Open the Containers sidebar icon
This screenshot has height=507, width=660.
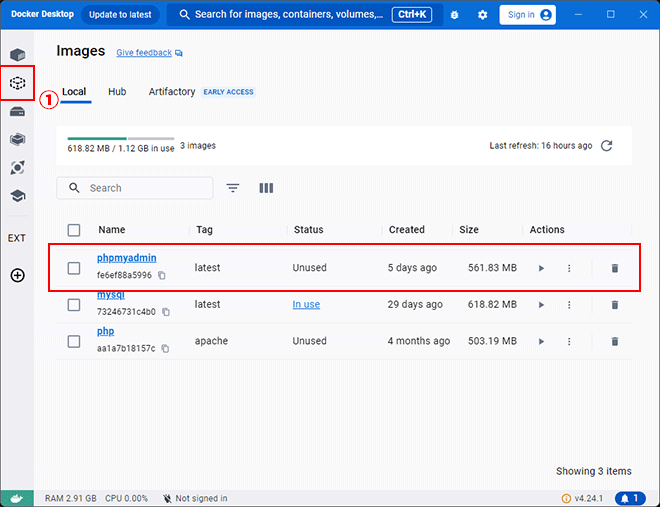[17, 55]
